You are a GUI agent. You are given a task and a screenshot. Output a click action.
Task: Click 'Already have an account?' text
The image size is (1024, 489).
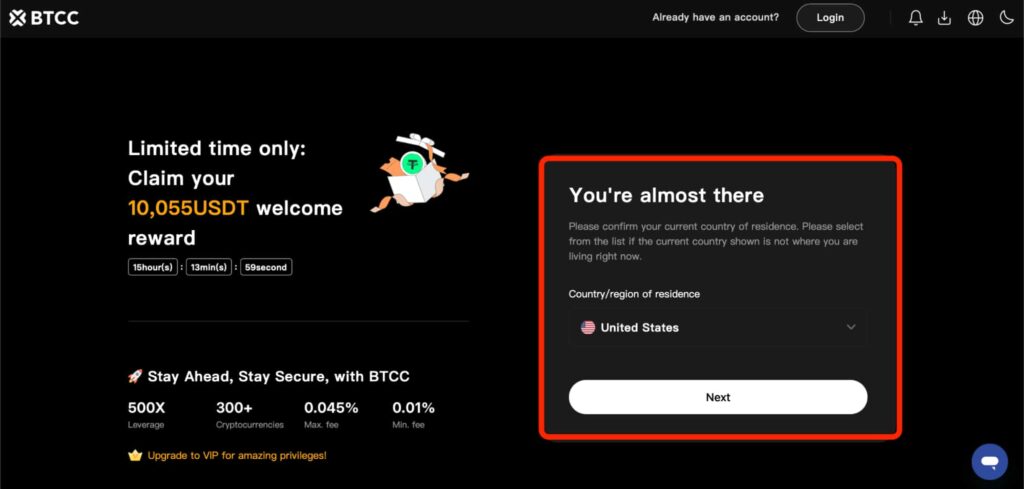[715, 18]
